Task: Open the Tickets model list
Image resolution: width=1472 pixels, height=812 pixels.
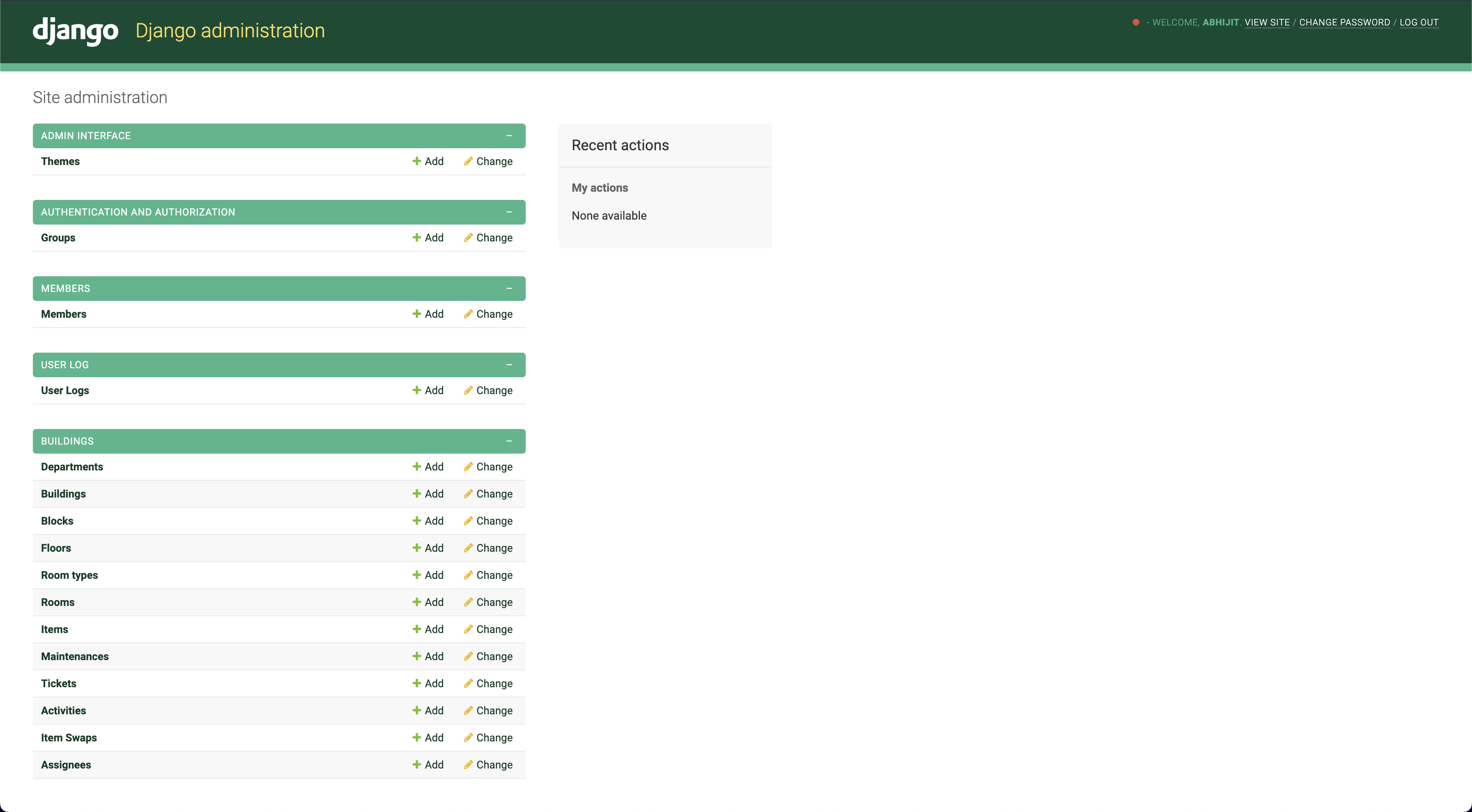Action: point(58,683)
